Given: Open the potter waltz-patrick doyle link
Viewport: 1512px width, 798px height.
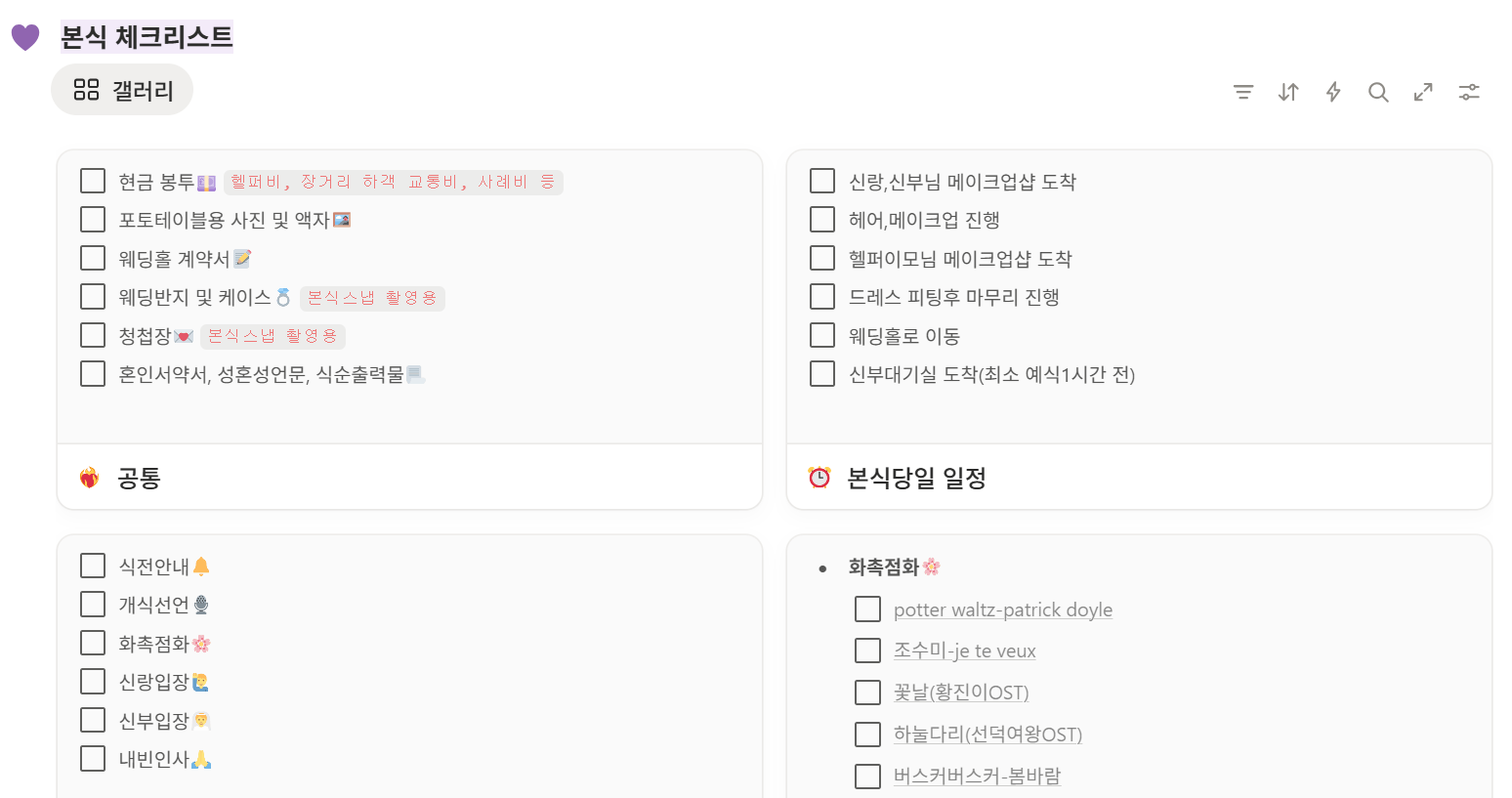Looking at the screenshot, I should click(x=1002, y=609).
